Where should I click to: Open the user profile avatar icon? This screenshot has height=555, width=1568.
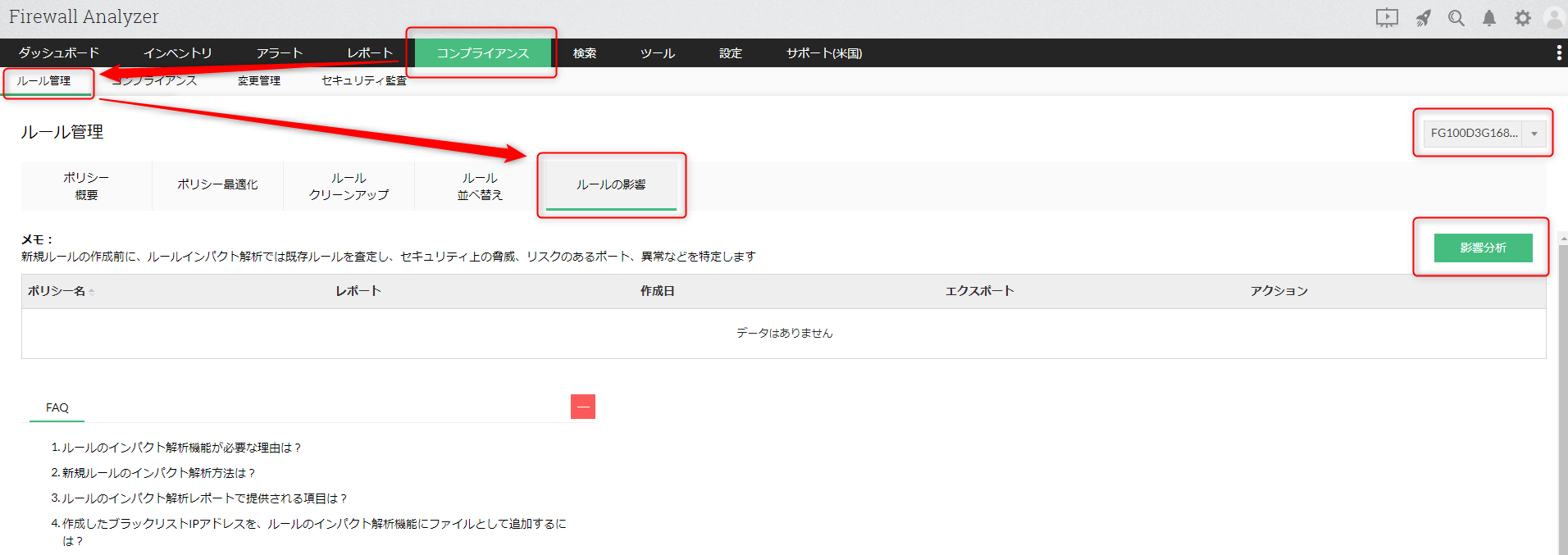coord(1555,18)
